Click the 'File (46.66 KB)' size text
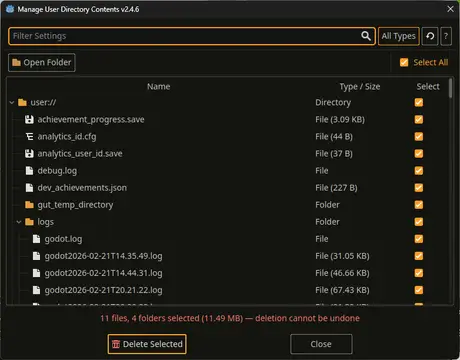The width and height of the screenshot is (460, 360). pyautogui.click(x=342, y=273)
